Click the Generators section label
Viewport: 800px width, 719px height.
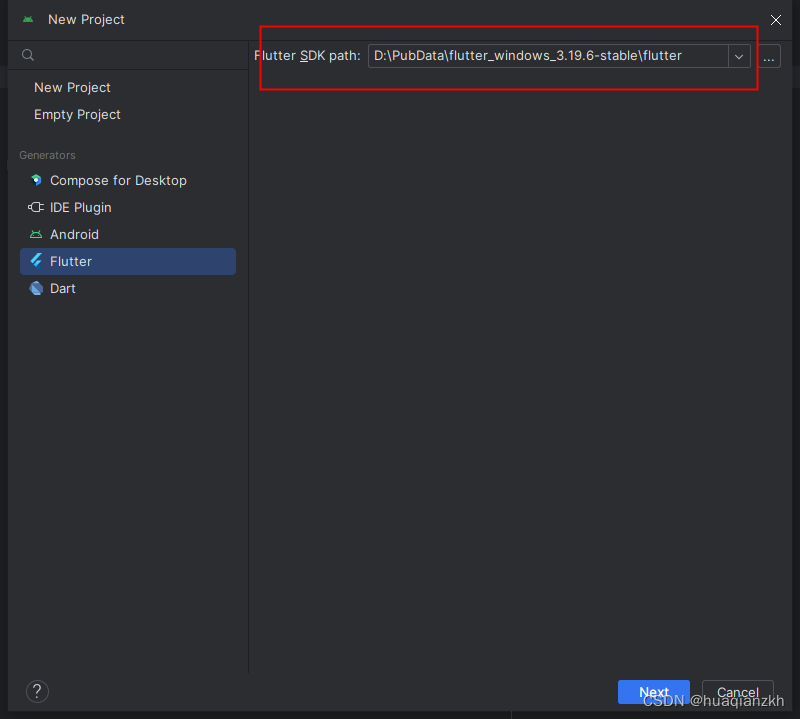point(47,155)
